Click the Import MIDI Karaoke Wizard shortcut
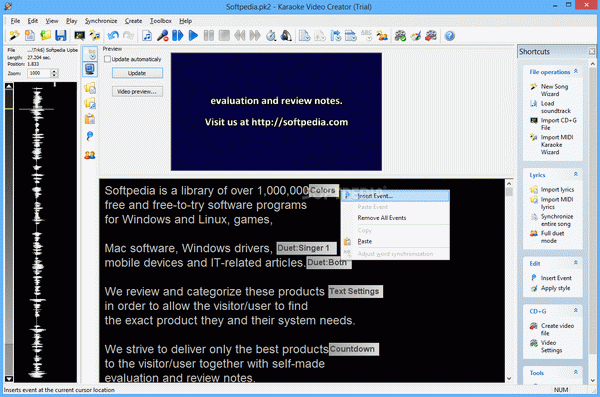This screenshot has width=600, height=397. click(x=557, y=145)
